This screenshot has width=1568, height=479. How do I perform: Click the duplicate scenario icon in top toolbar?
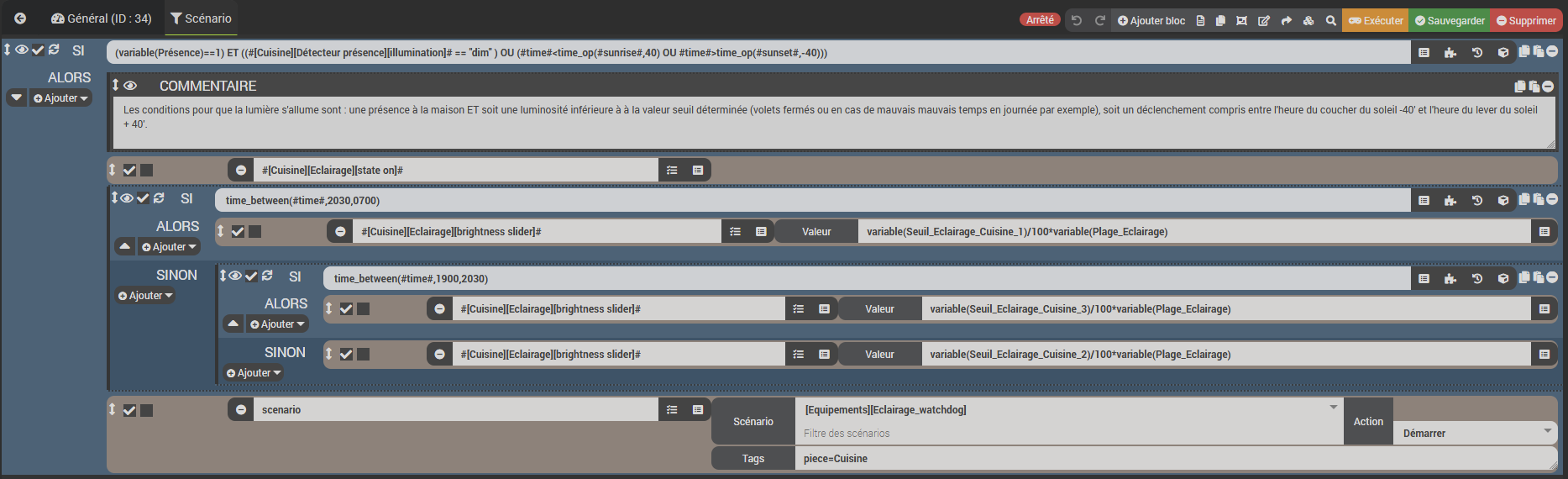pos(1220,20)
